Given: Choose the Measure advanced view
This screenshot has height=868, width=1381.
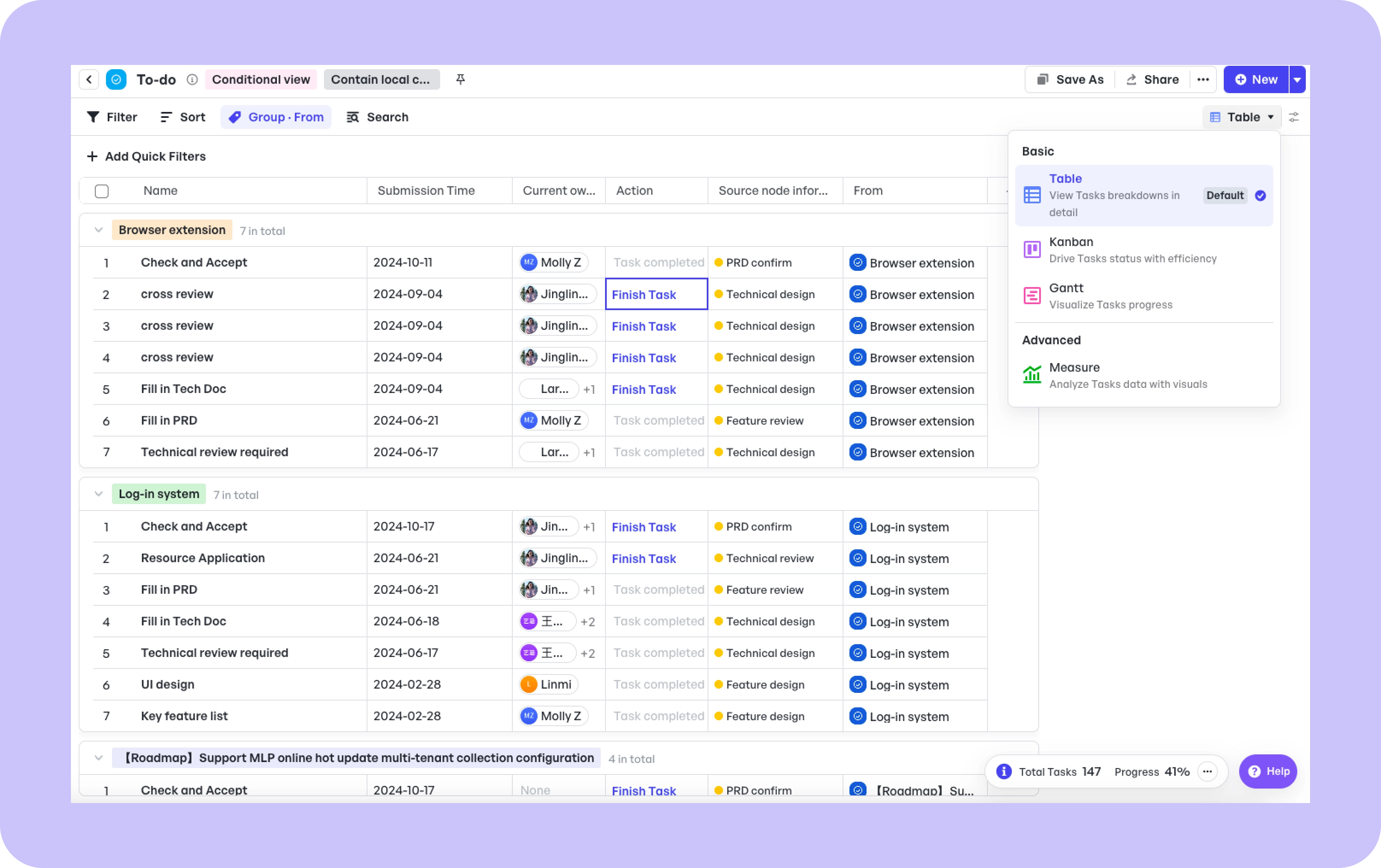Looking at the screenshot, I should pyautogui.click(x=1143, y=375).
